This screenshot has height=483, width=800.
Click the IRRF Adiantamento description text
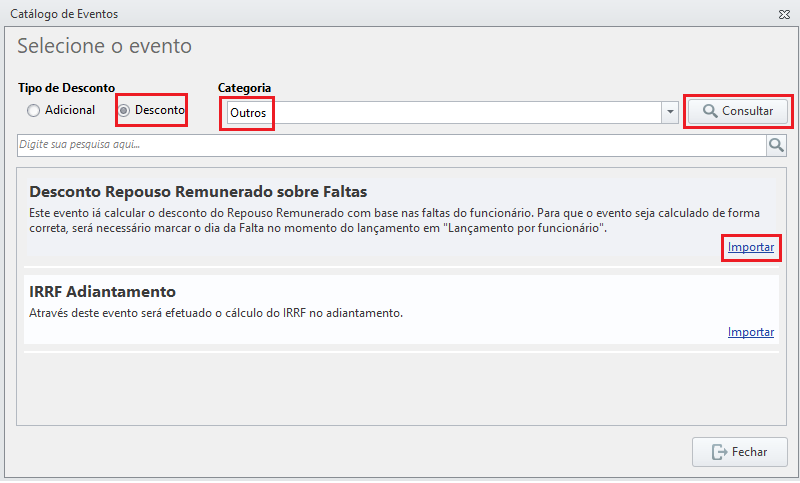pyautogui.click(x=216, y=313)
